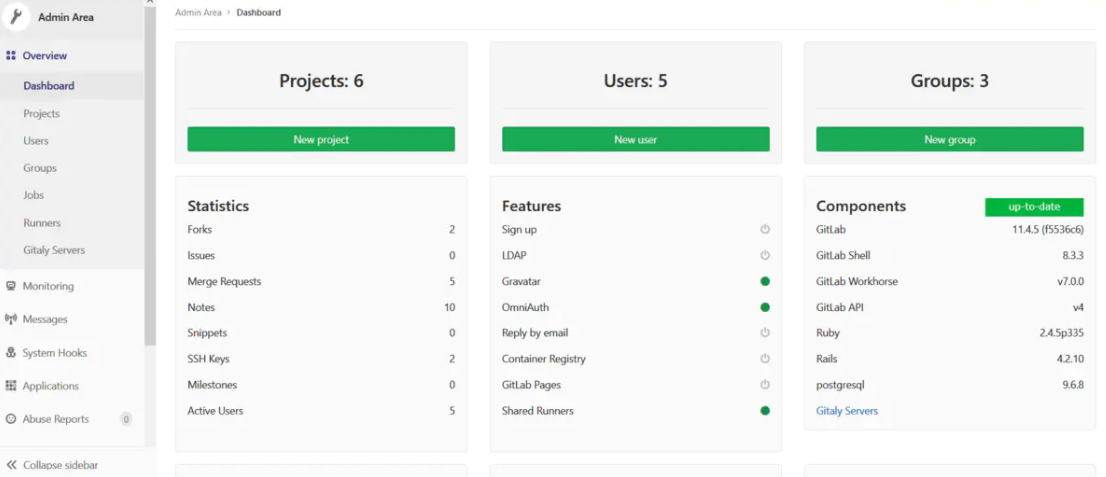Image resolution: width=1106 pixels, height=477 pixels.
Task: Click the Projects: 6 heading
Action: click(x=321, y=81)
